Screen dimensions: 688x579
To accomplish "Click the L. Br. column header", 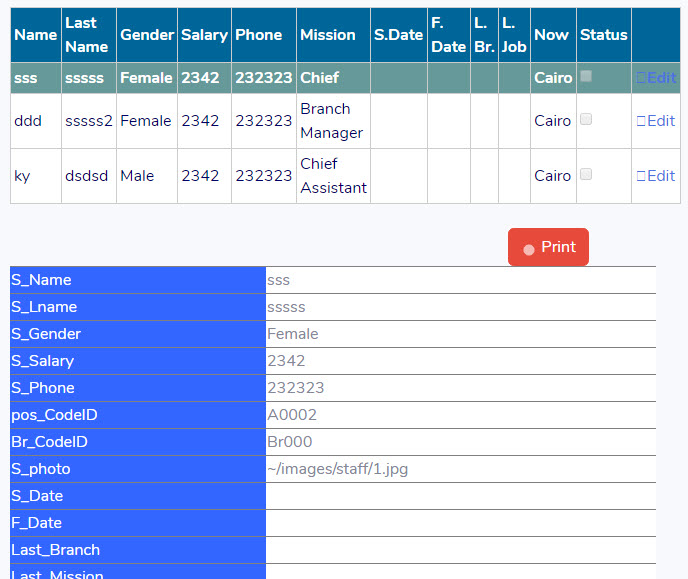I will point(484,35).
